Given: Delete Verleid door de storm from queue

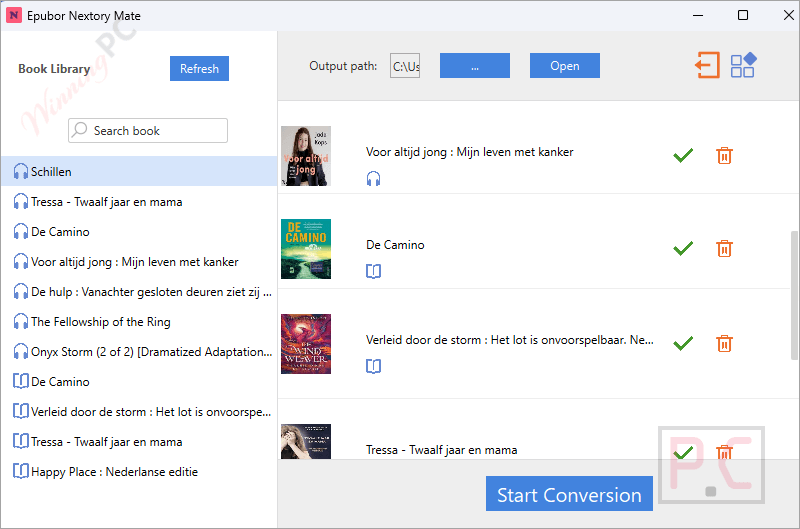Looking at the screenshot, I should [x=724, y=343].
